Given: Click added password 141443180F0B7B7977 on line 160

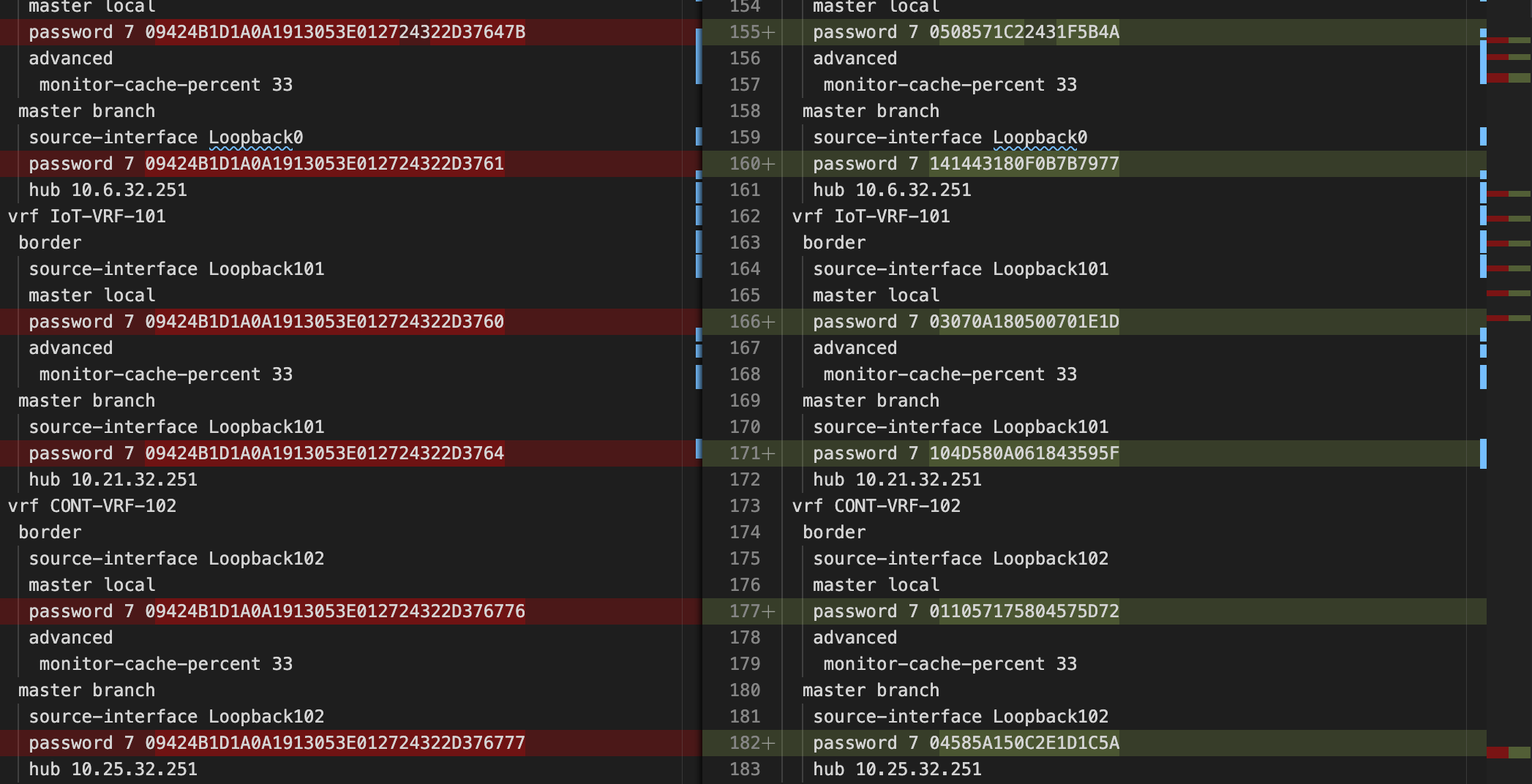Looking at the screenshot, I should pos(1024,164).
